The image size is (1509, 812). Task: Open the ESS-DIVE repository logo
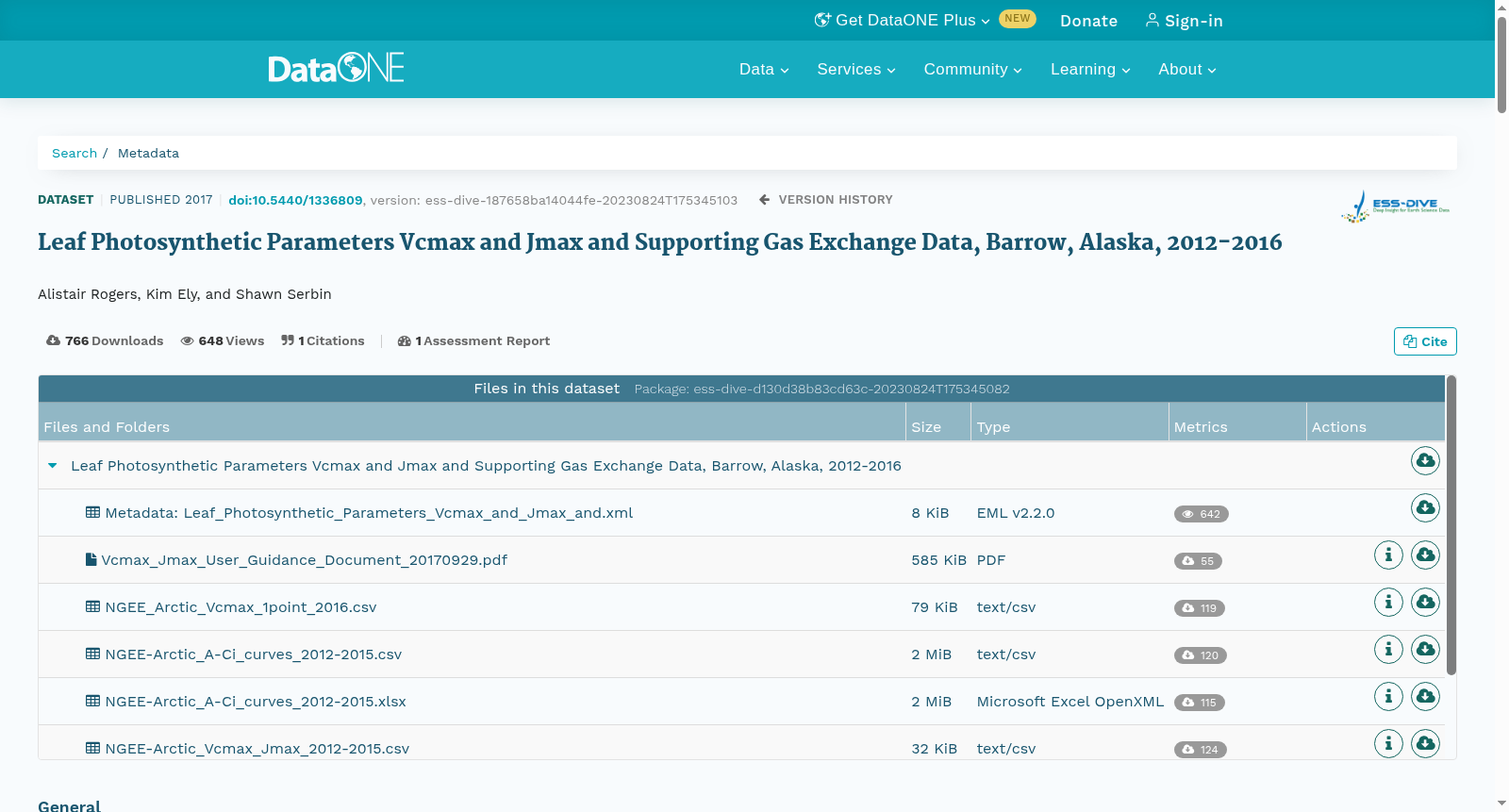(x=1396, y=207)
